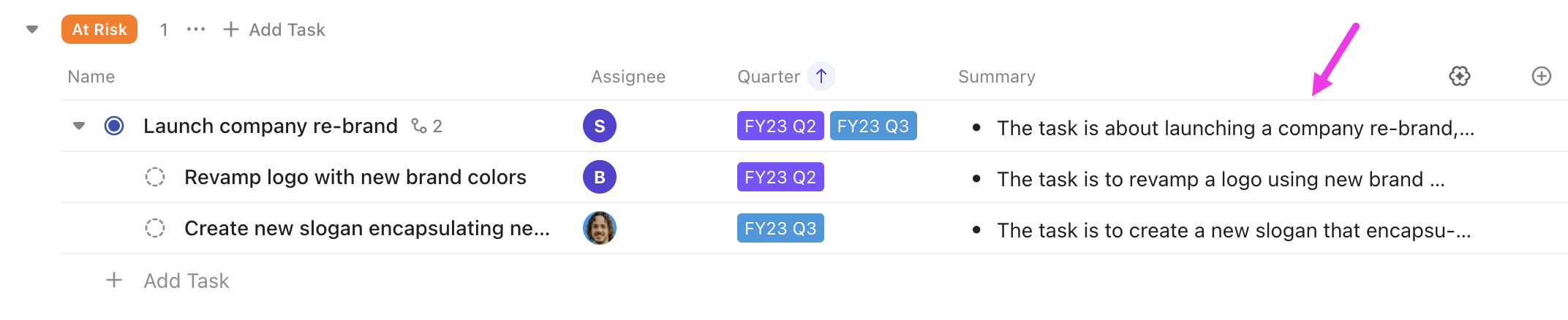
Task: Click the Name column header
Action: 91,77
